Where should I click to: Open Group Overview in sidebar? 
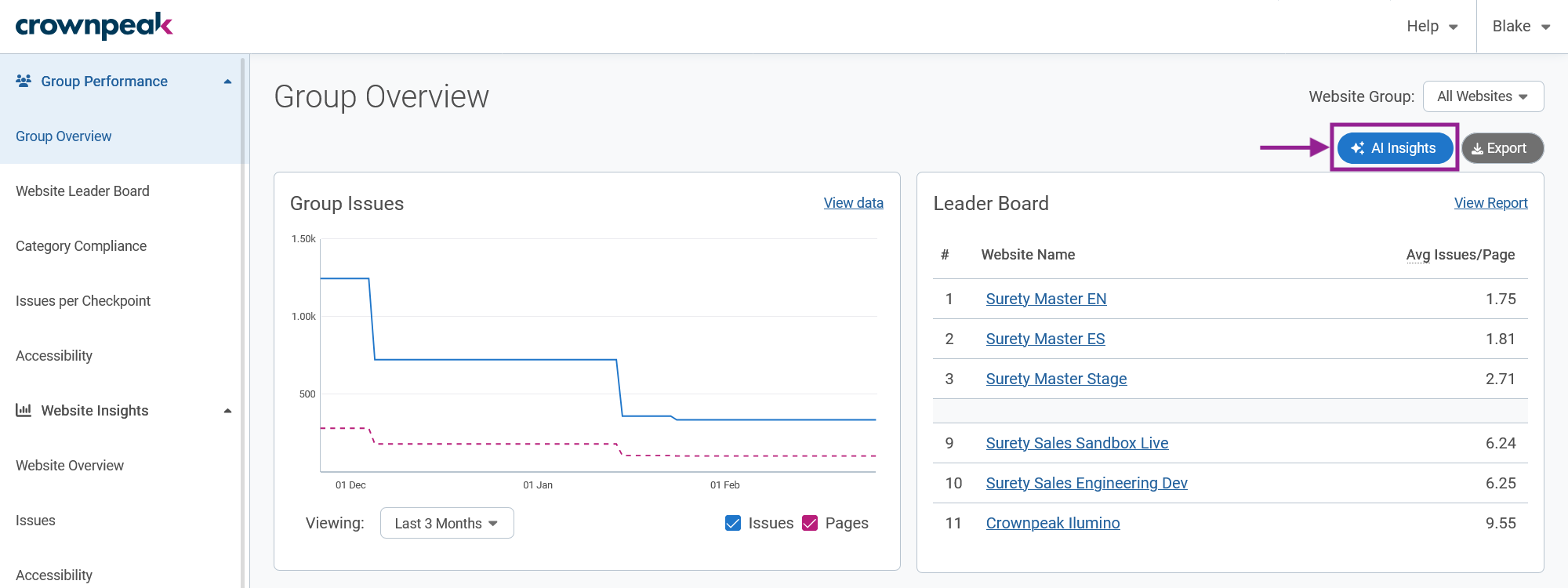pyautogui.click(x=64, y=136)
